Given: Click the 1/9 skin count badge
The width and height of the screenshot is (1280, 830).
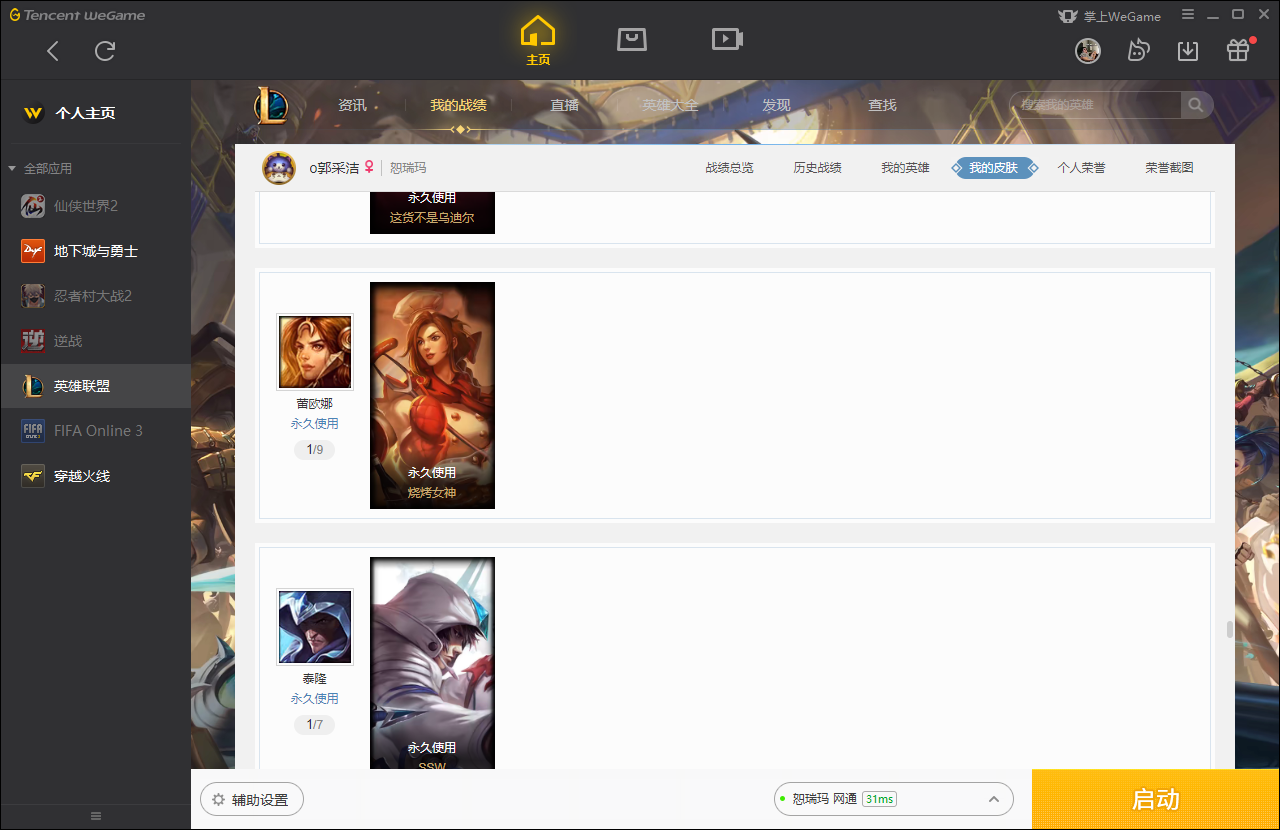Looking at the screenshot, I should 314,450.
